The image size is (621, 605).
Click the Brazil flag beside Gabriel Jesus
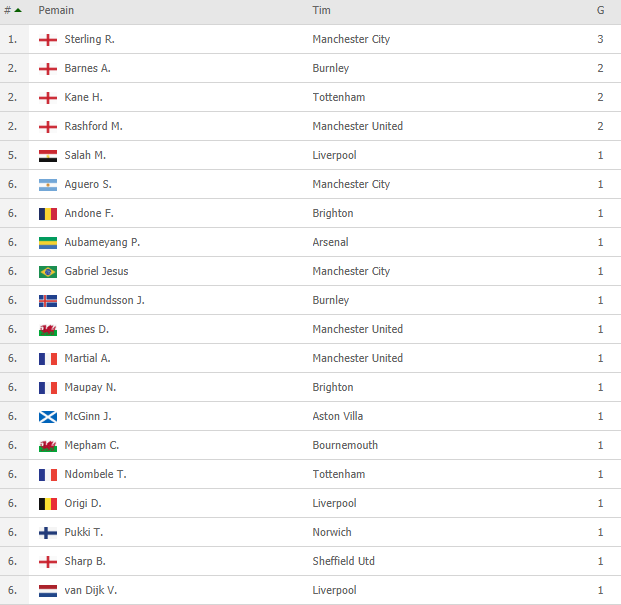pos(47,272)
